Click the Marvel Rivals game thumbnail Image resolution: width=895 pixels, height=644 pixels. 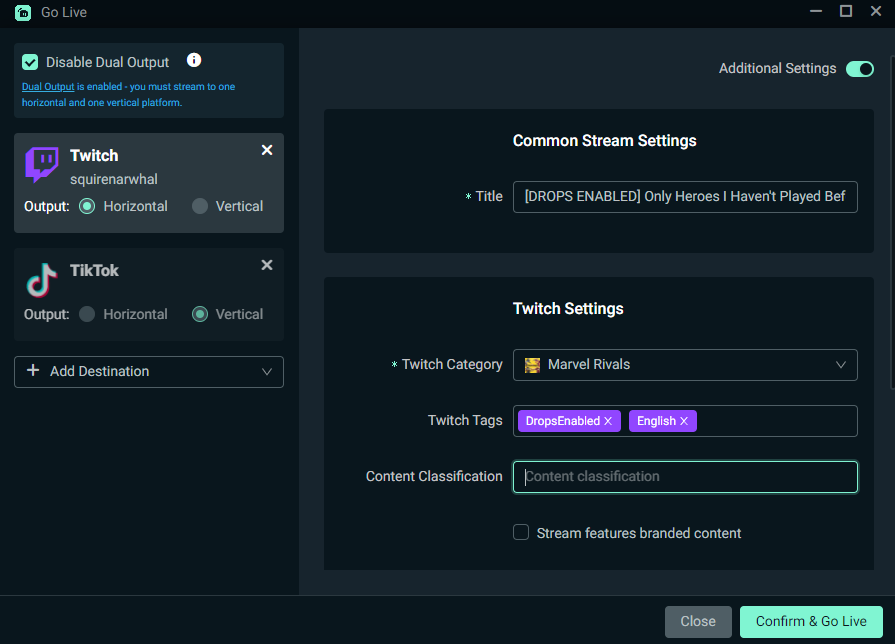pyautogui.click(x=531, y=365)
